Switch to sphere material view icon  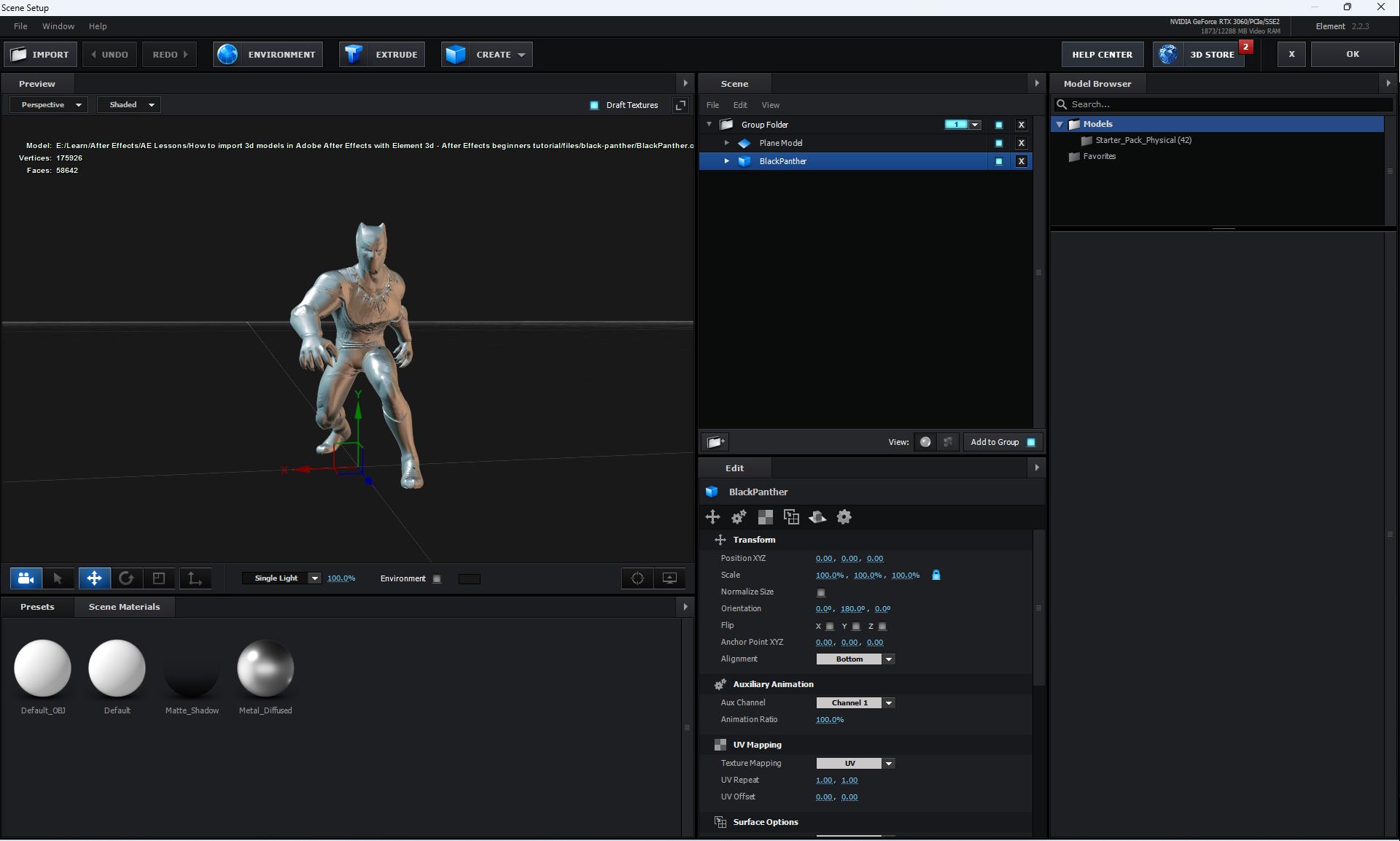pyautogui.click(x=925, y=442)
